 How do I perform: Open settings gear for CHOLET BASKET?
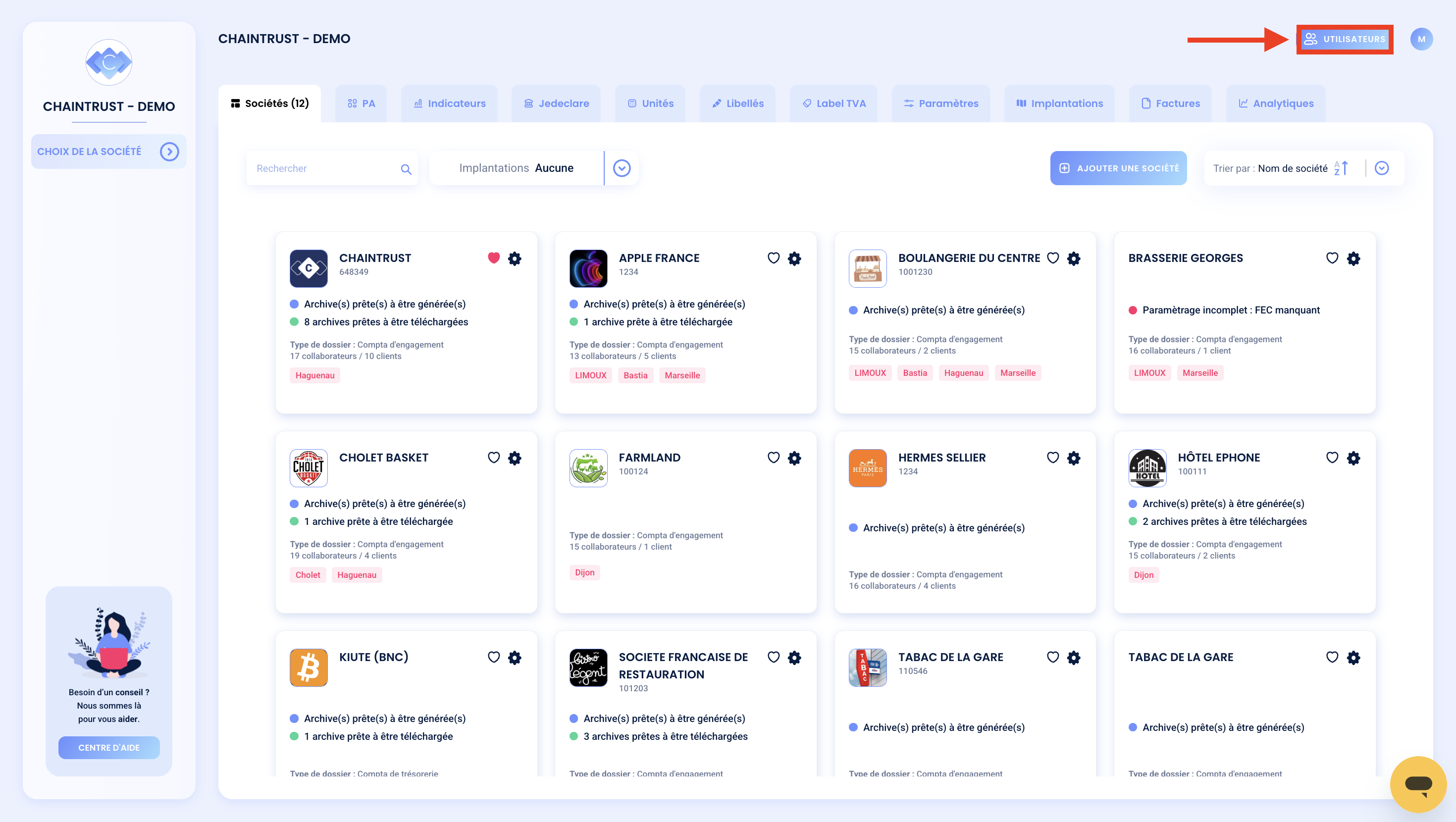(x=515, y=458)
